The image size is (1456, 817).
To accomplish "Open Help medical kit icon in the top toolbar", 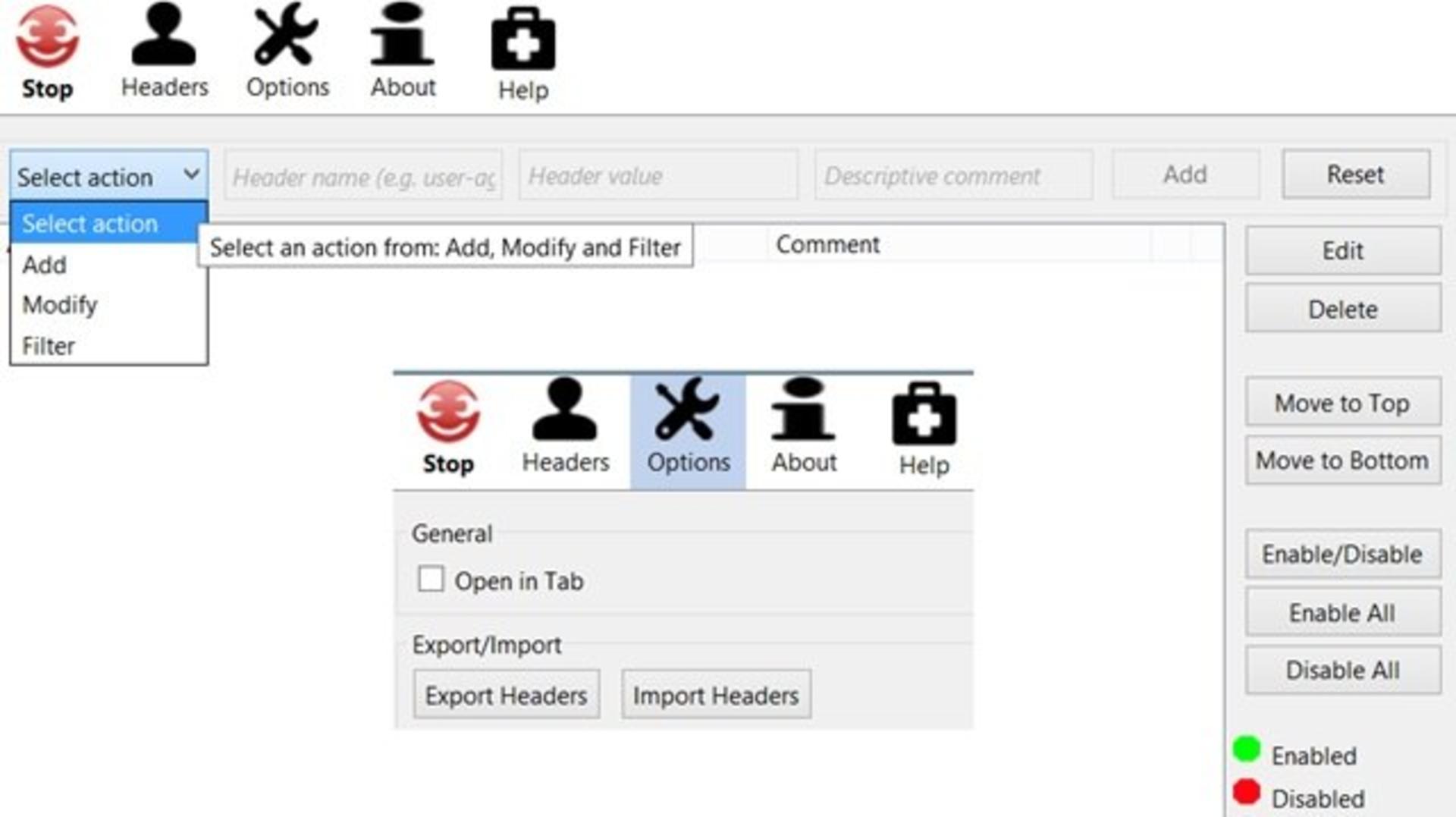I will [523, 38].
